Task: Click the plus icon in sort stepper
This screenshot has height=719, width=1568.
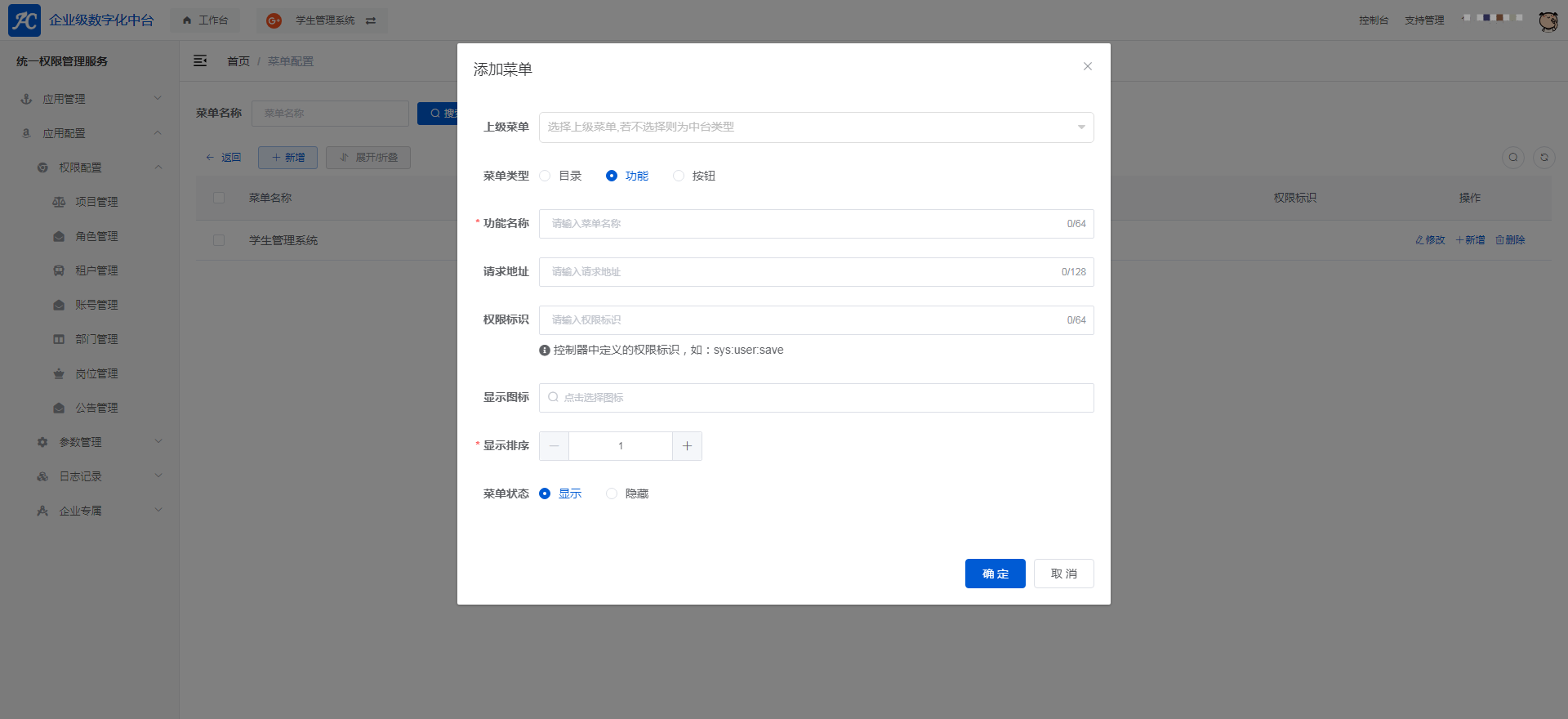Action: 687,446
